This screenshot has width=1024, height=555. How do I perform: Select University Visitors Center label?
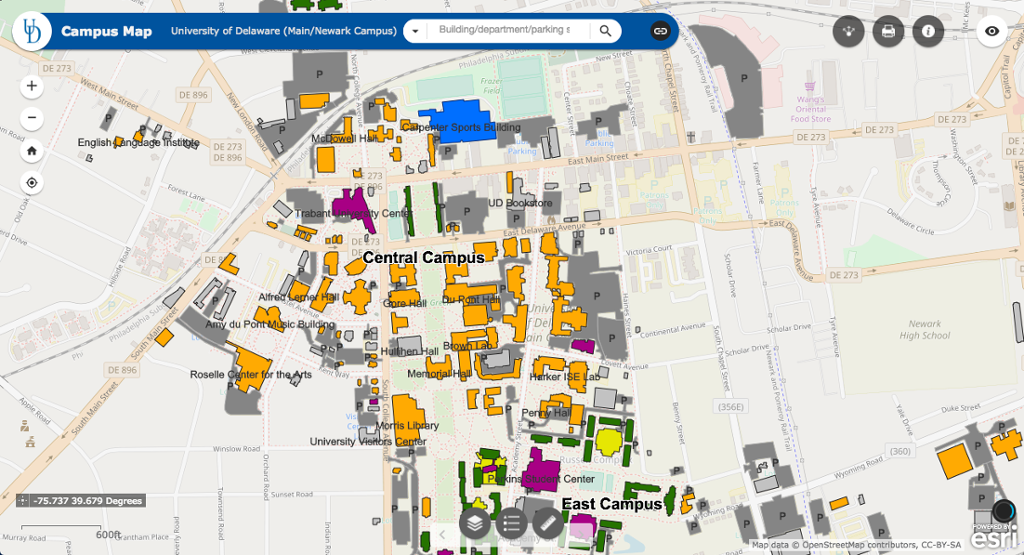[368, 442]
